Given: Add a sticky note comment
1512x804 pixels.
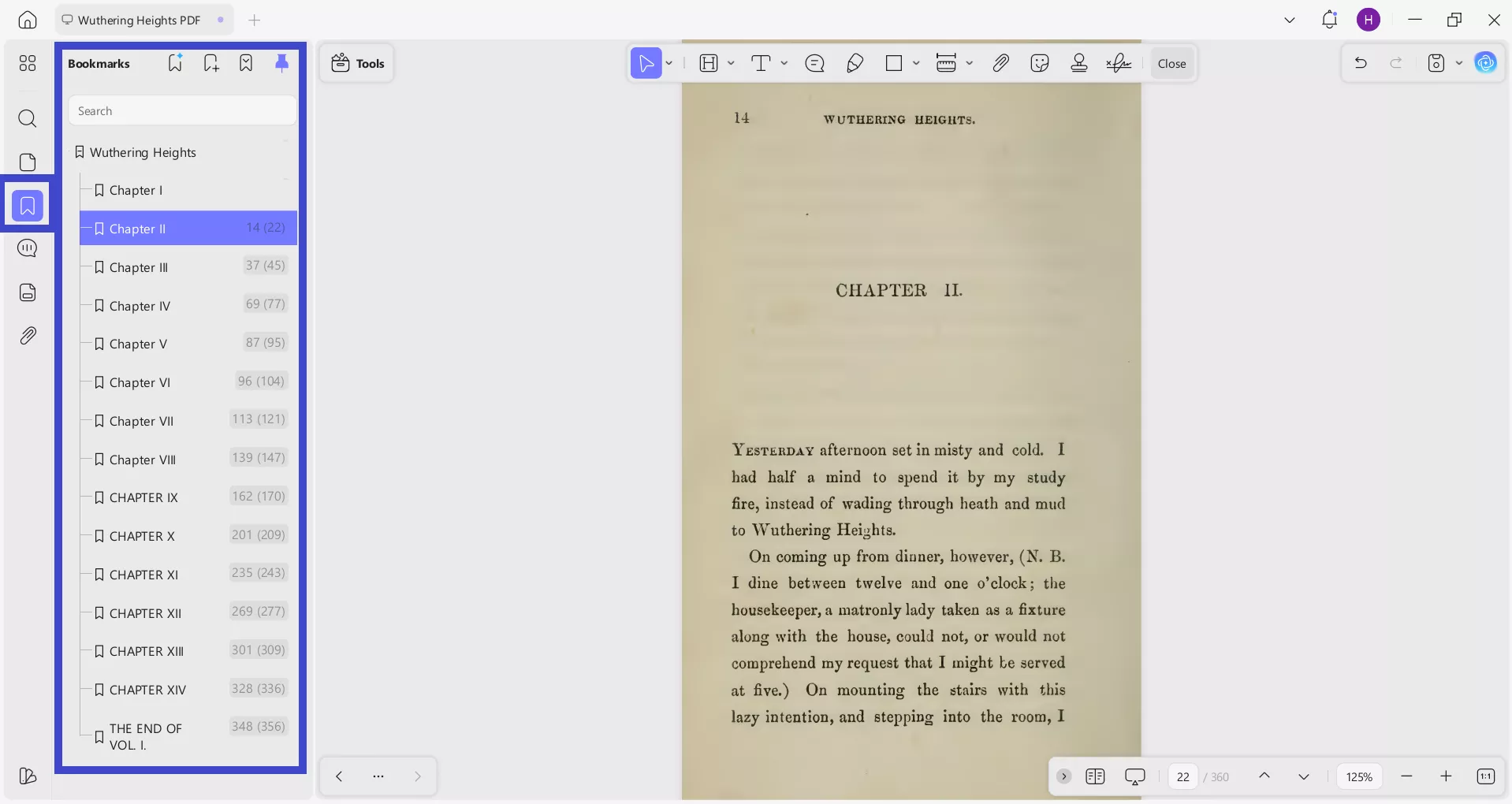Looking at the screenshot, I should point(815,63).
